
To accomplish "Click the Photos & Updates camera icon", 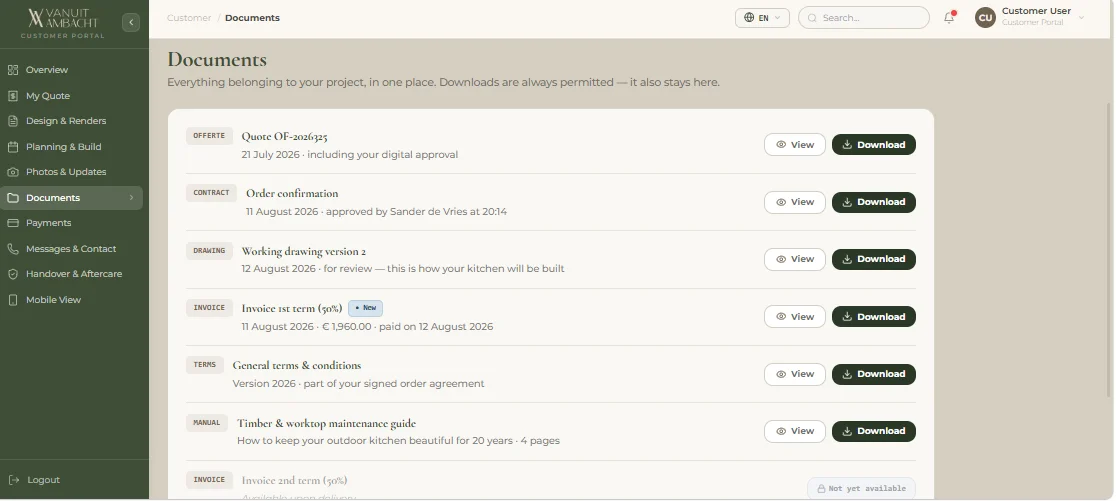I will click(x=13, y=172).
